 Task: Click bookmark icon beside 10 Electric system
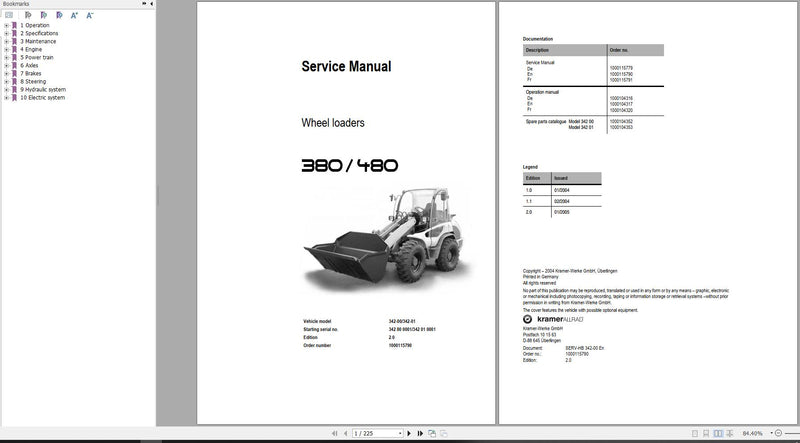(14, 97)
